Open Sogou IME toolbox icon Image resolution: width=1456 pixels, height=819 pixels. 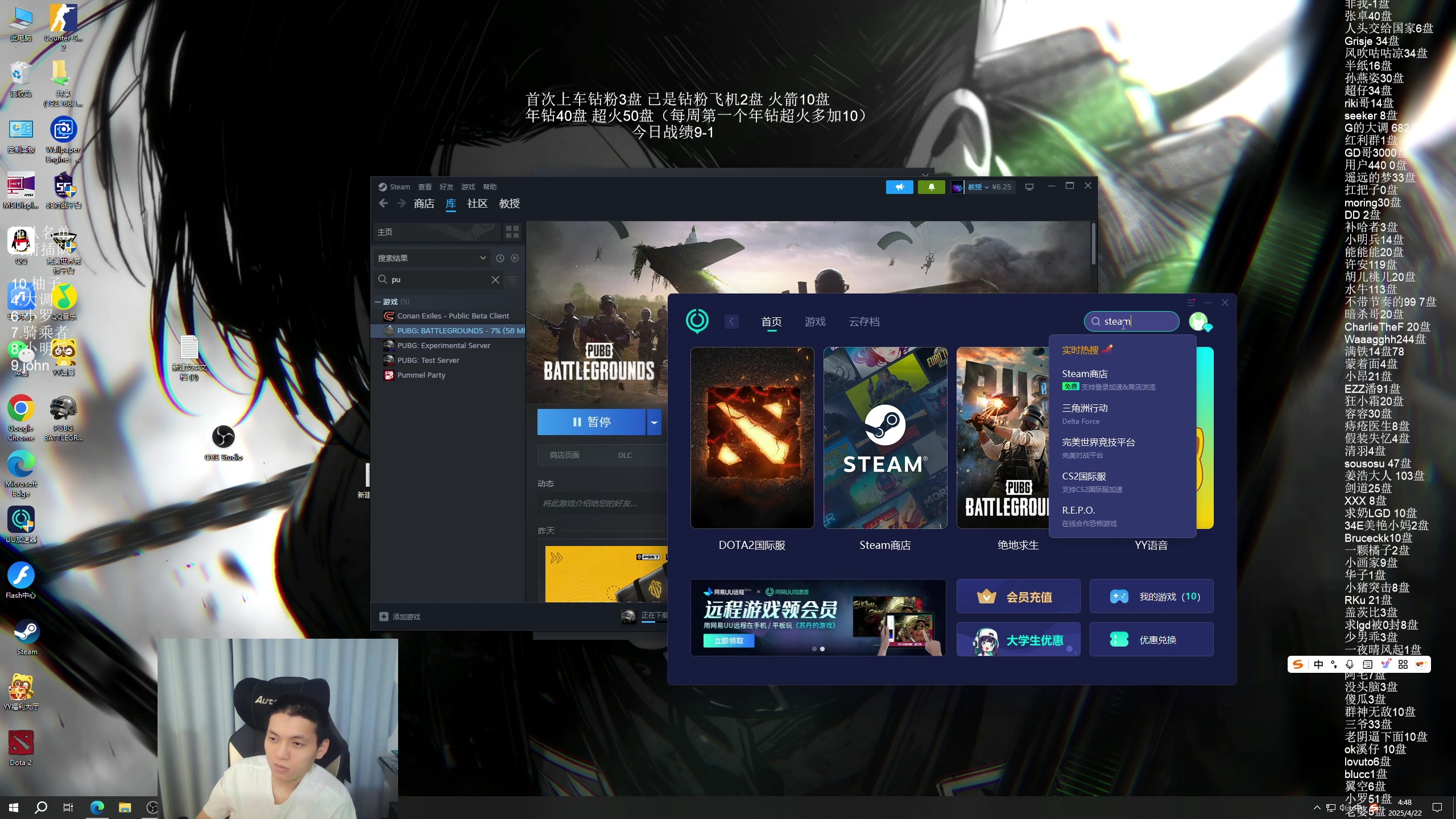[x=1403, y=664]
